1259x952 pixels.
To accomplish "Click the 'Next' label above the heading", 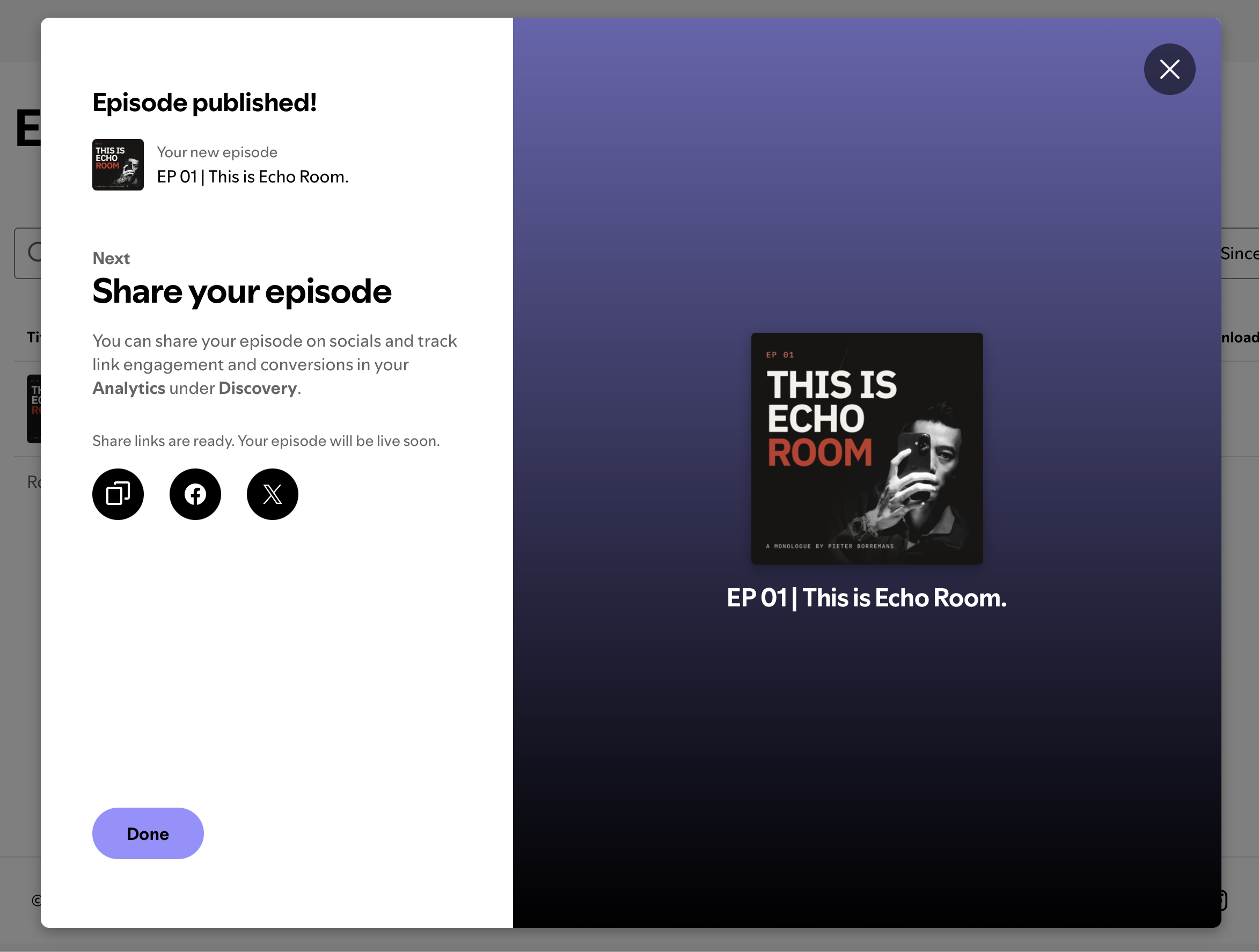I will point(111,258).
